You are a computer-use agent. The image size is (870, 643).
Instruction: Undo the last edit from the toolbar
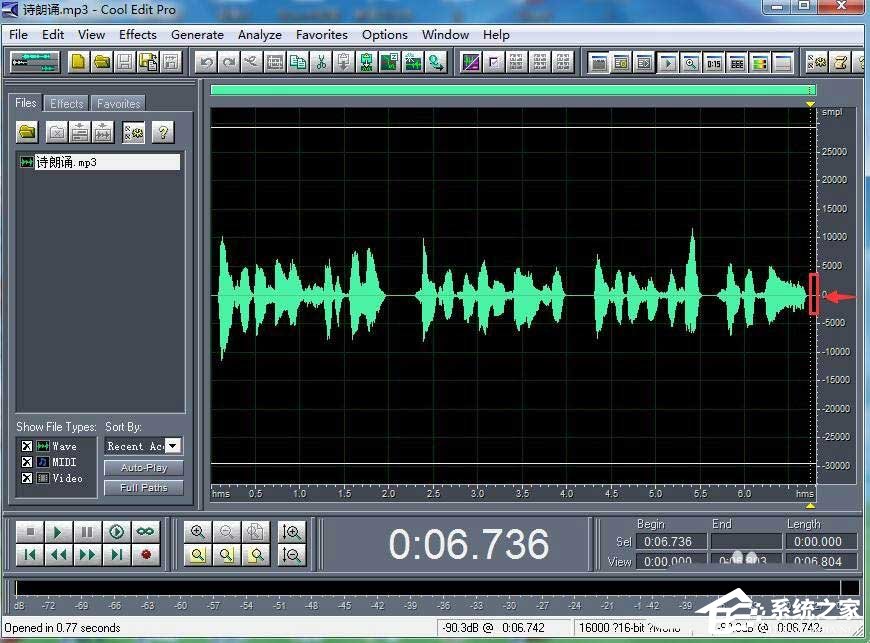pyautogui.click(x=206, y=62)
